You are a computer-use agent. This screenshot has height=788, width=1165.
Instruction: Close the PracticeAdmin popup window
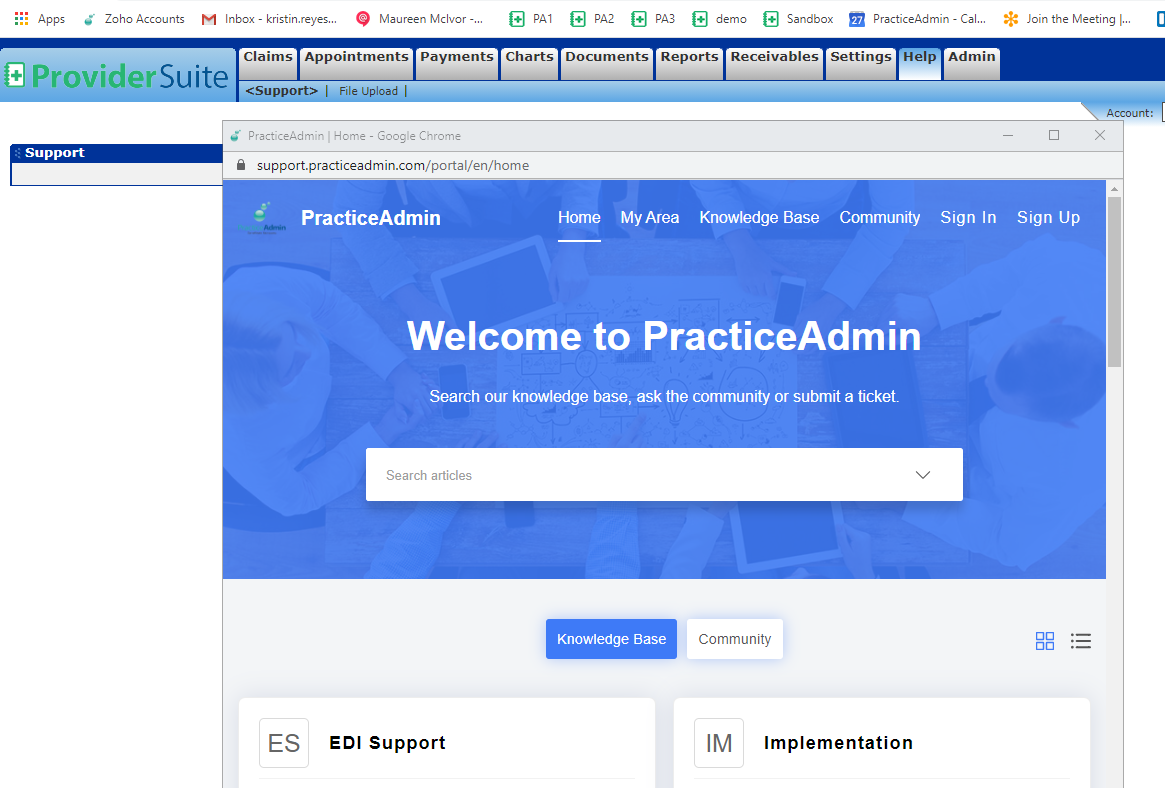1100,135
